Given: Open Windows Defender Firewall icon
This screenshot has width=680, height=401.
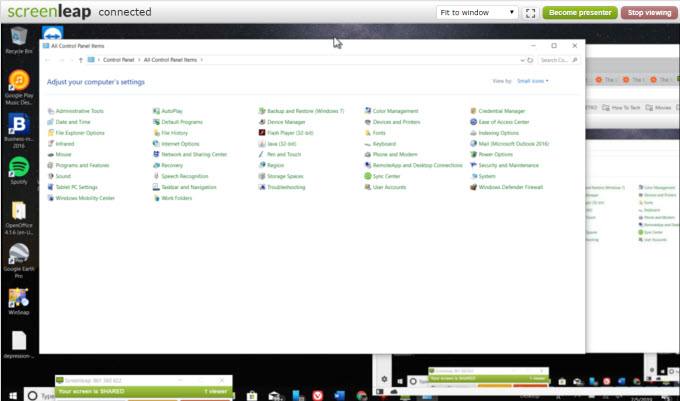Looking at the screenshot, I should point(474,187).
